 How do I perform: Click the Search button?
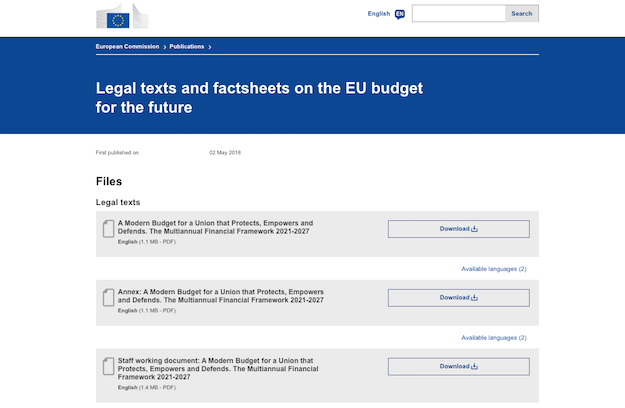522,14
